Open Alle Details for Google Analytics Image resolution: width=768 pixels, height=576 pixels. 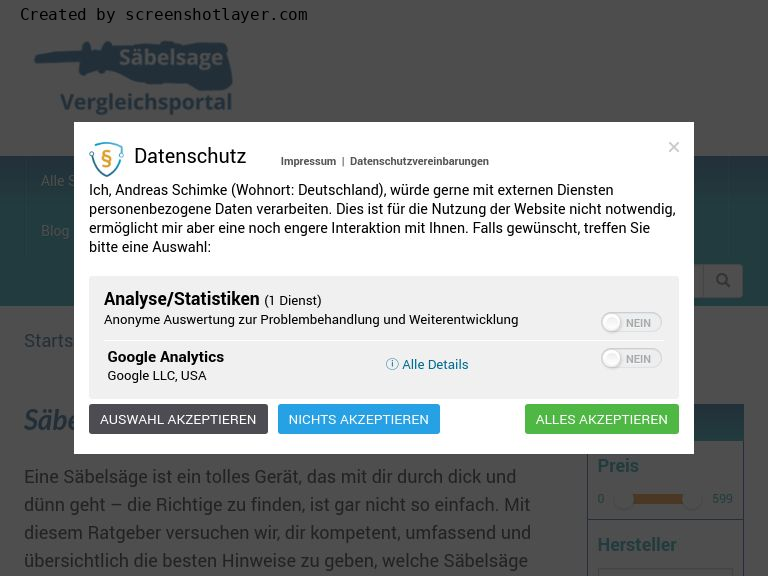click(x=435, y=364)
